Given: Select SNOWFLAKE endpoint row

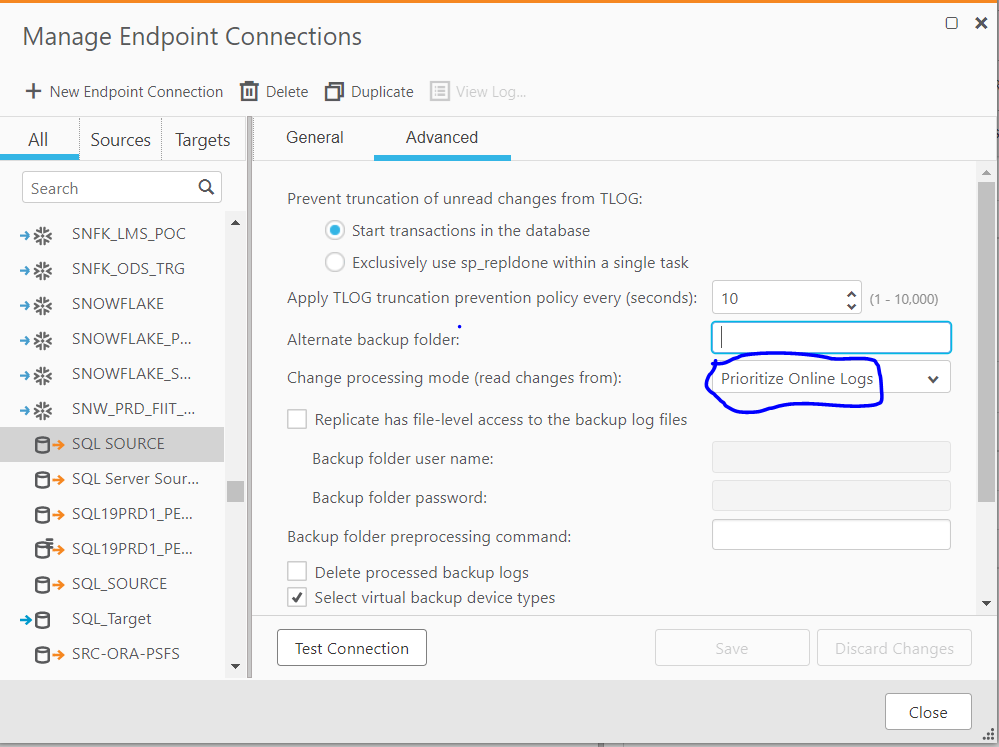Looking at the screenshot, I should [x=112, y=304].
